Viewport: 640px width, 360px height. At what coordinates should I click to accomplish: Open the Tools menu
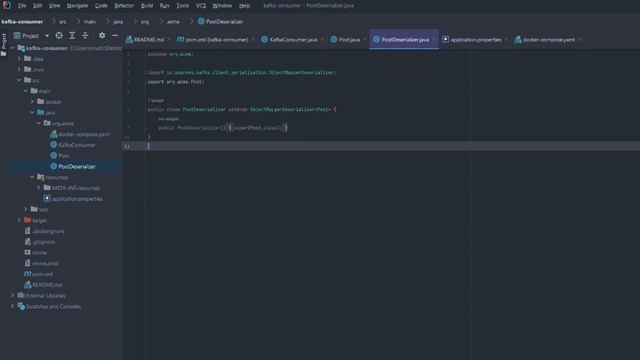point(182,6)
